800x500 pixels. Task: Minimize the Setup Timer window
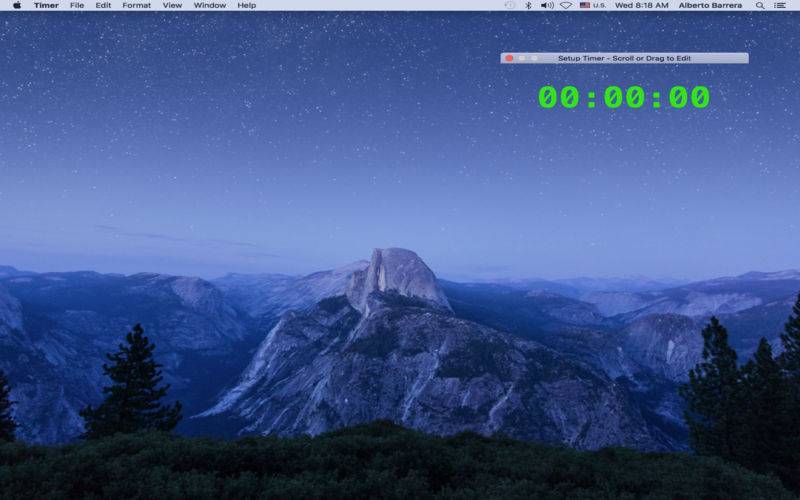[521, 58]
